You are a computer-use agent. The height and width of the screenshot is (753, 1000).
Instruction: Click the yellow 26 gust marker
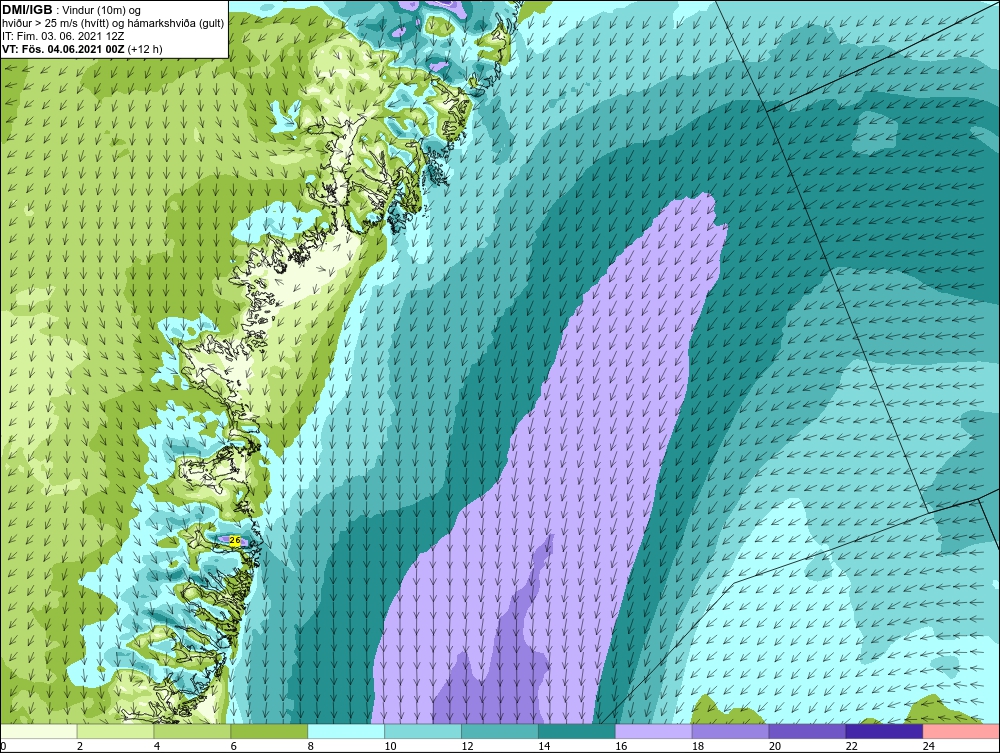coord(235,541)
